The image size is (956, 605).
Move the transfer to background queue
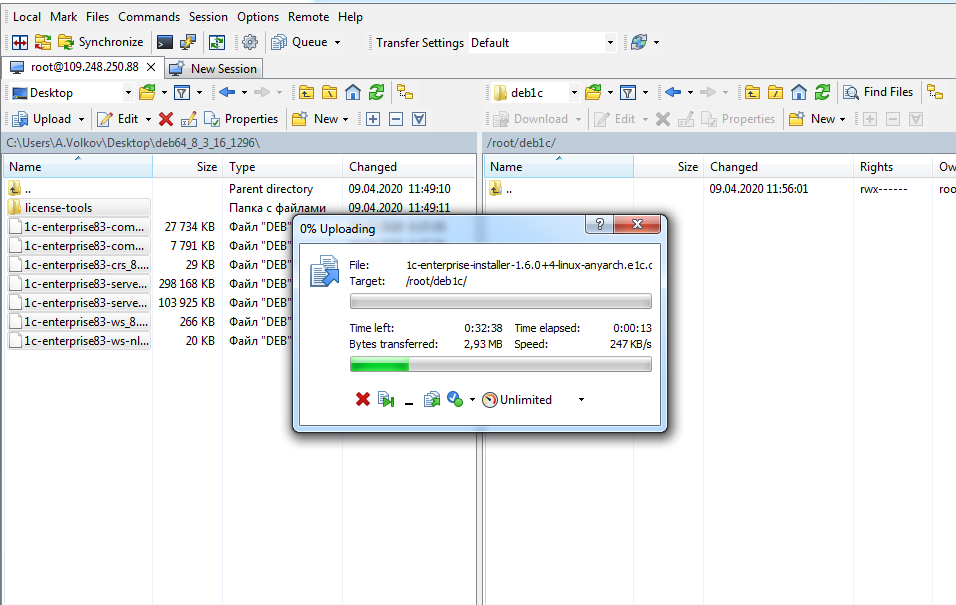coord(431,400)
